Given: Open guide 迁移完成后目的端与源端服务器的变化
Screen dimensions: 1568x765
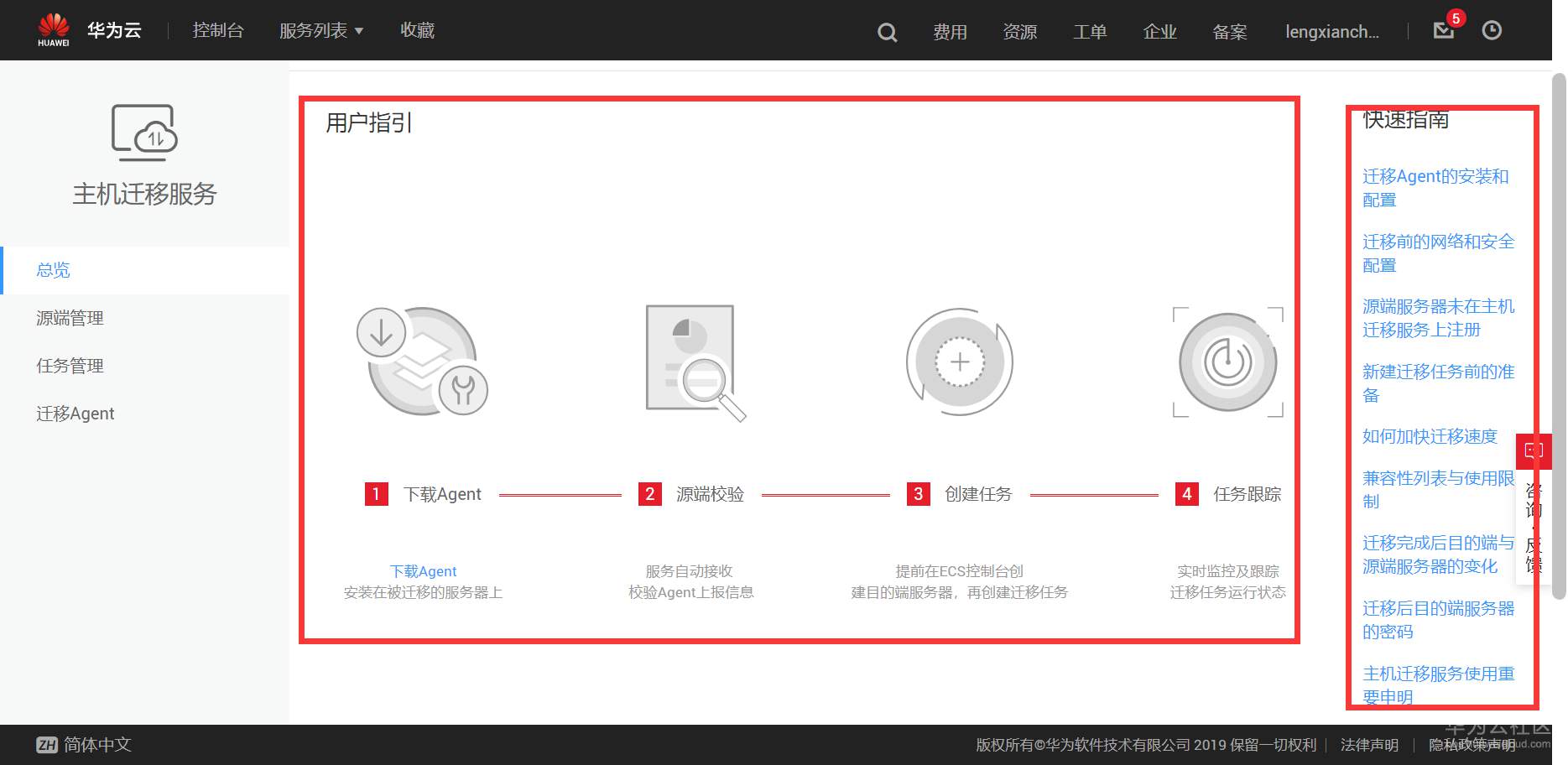Looking at the screenshot, I should pyautogui.click(x=1439, y=554).
